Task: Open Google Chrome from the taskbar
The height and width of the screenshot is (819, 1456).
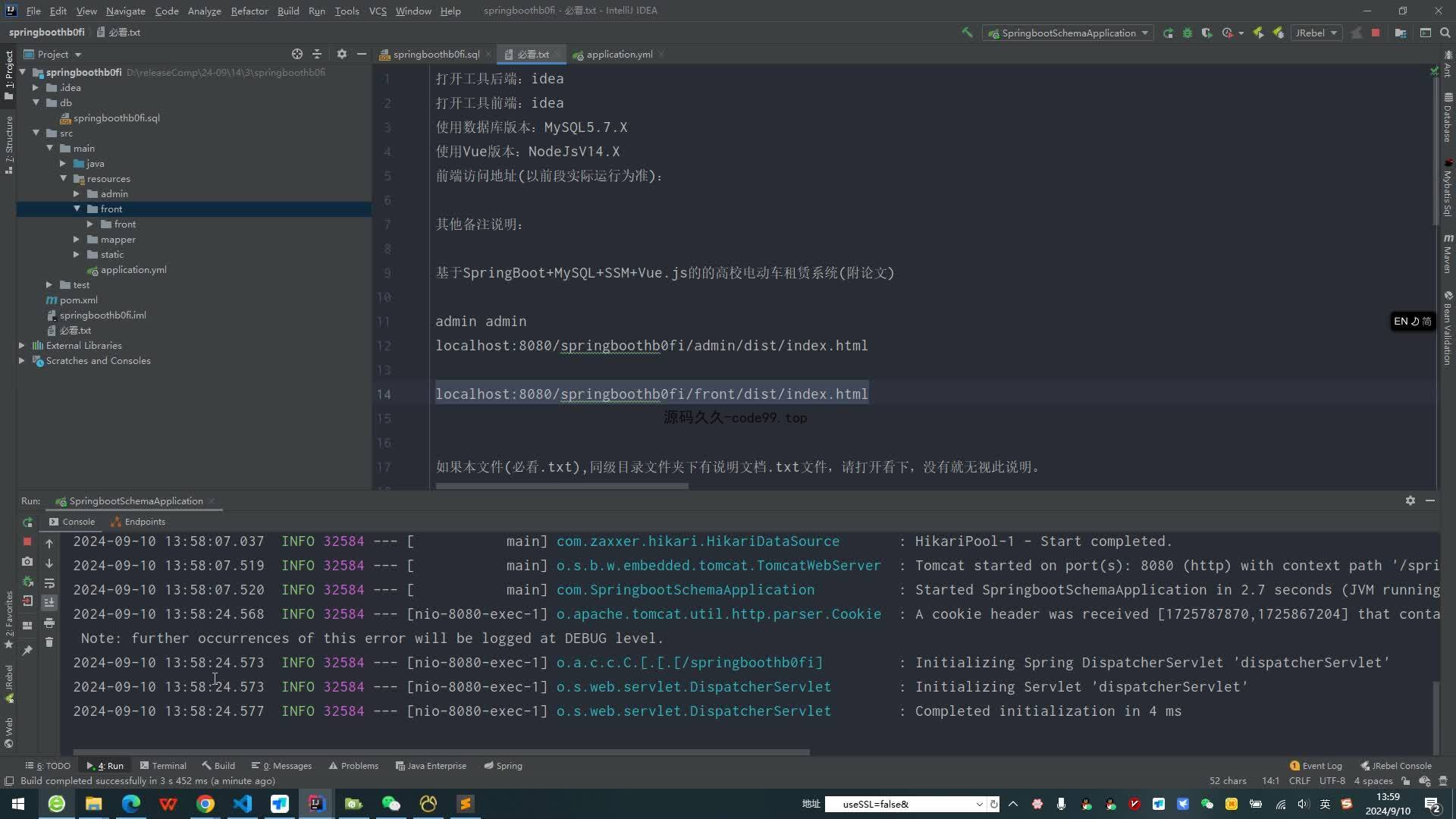Action: tap(205, 804)
